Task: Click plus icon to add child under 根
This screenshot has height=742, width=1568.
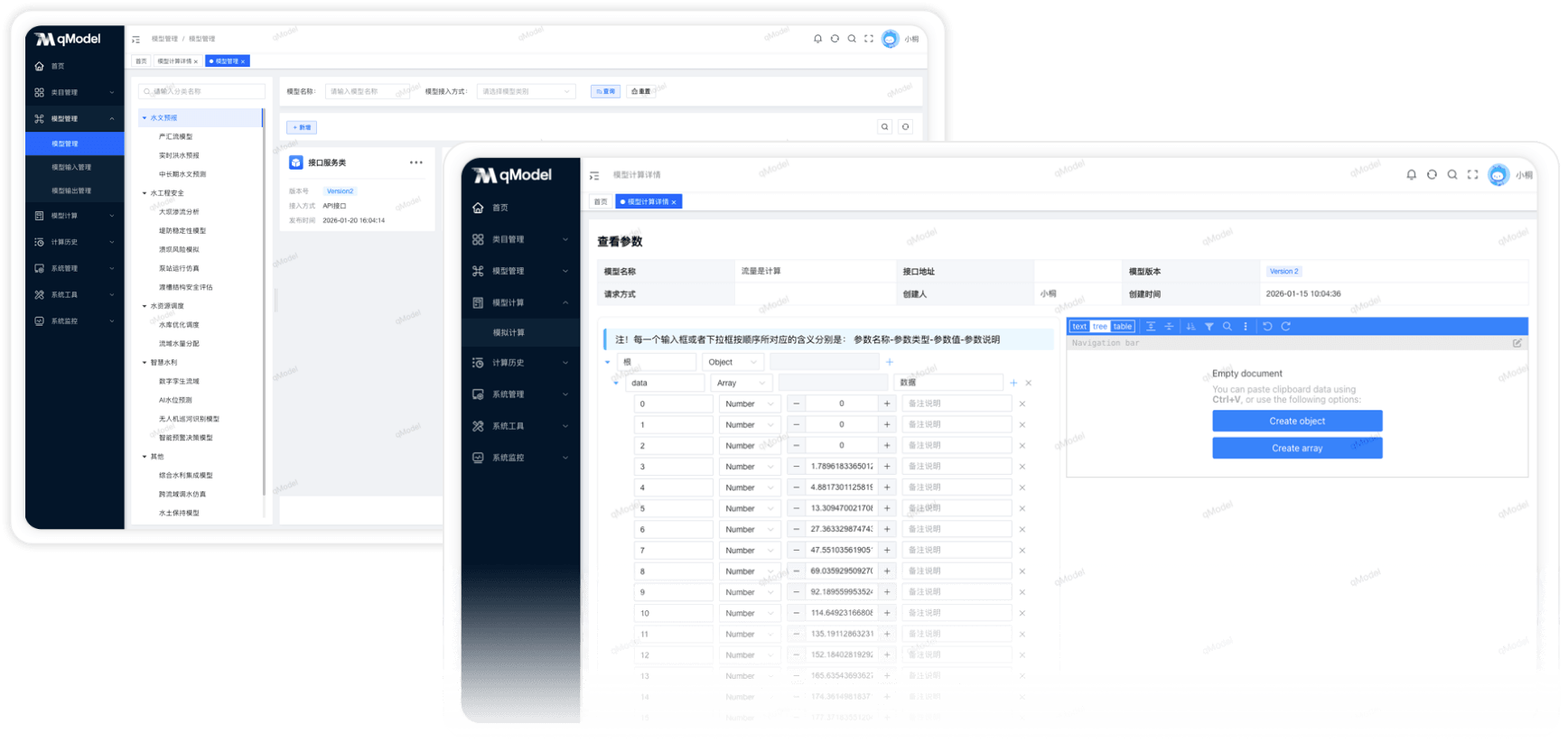Action: pos(890,362)
